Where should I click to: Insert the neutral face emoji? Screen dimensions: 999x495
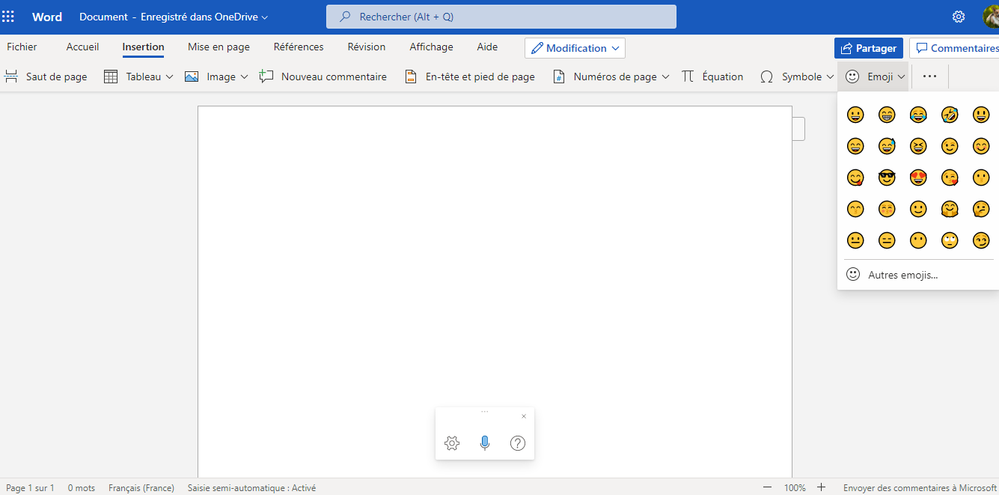[x=855, y=240]
